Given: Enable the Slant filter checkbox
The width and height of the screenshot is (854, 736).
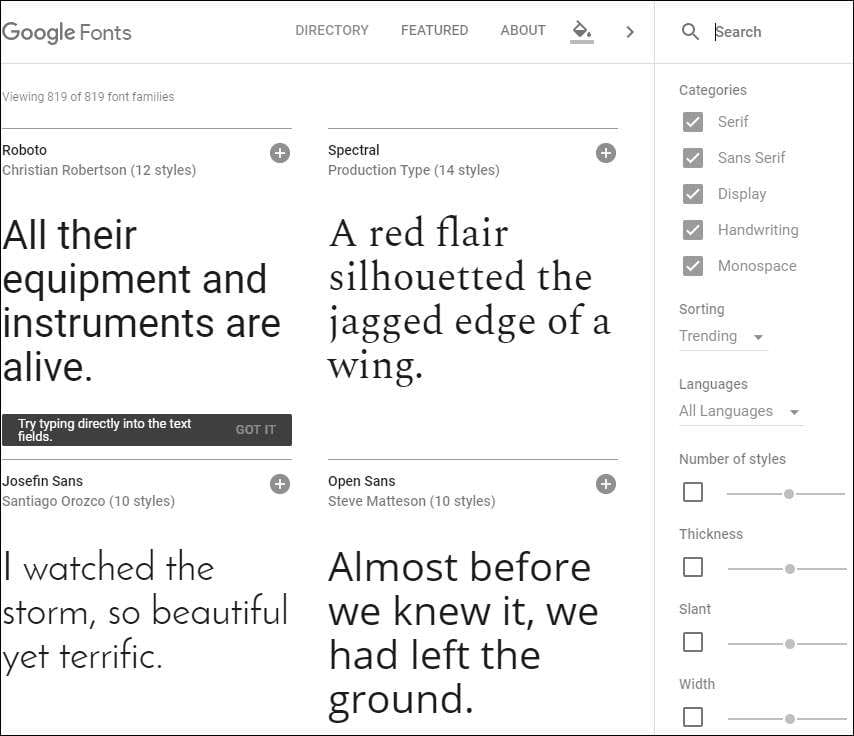Looking at the screenshot, I should 693,642.
